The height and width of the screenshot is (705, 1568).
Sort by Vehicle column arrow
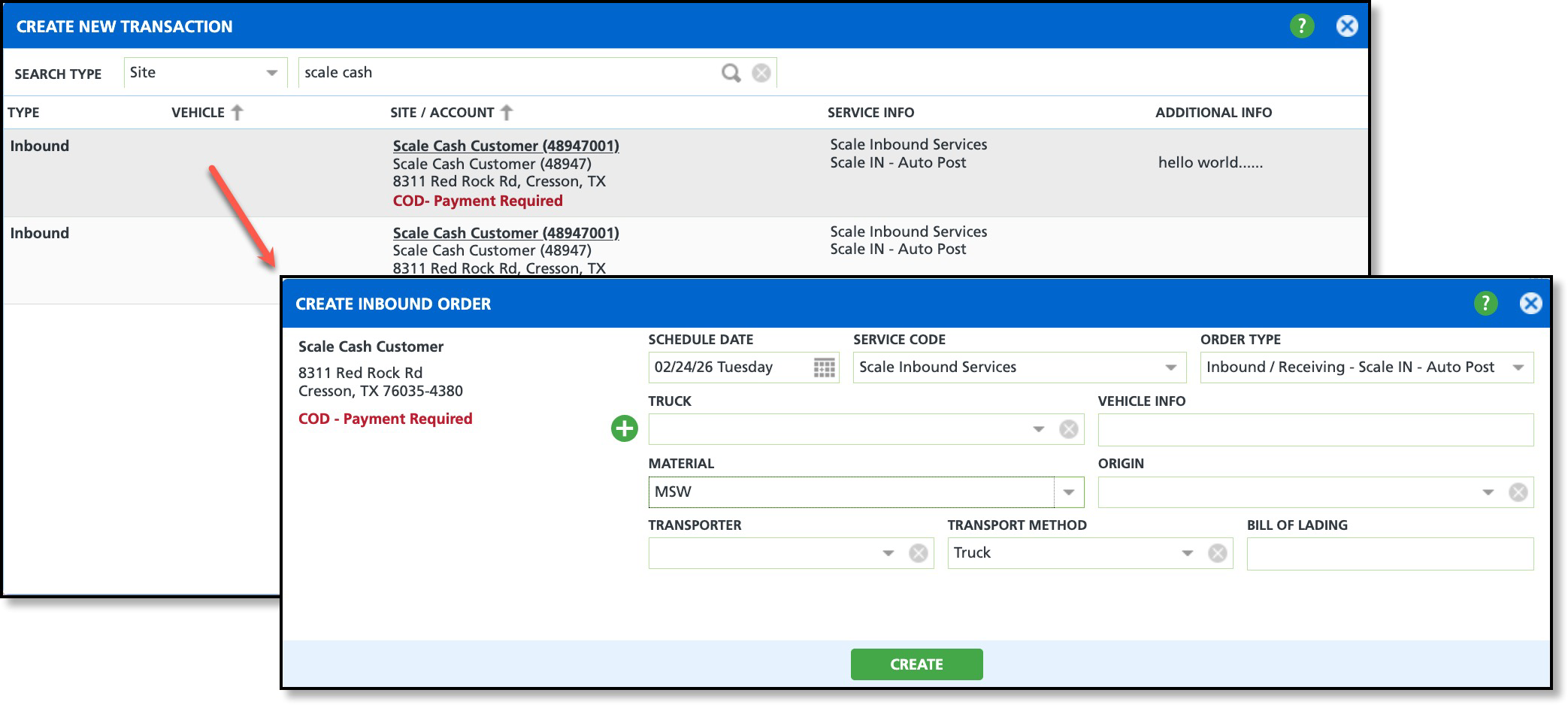238,113
